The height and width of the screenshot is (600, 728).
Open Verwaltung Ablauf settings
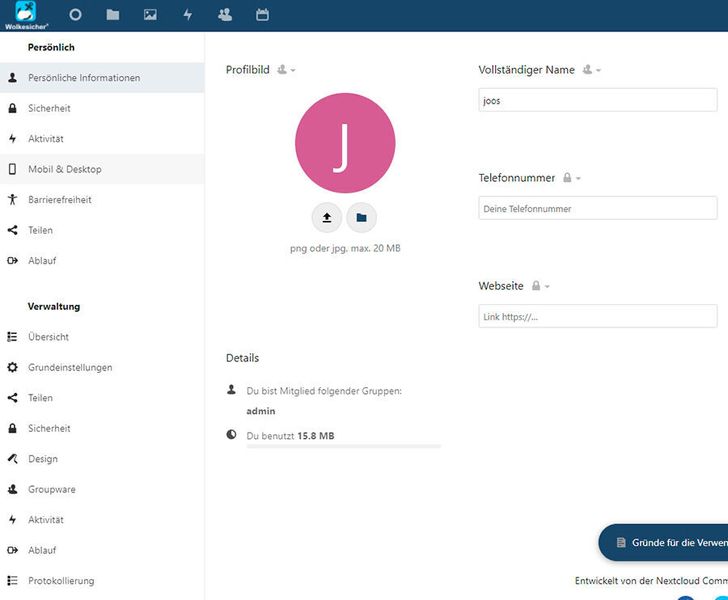pos(102,550)
